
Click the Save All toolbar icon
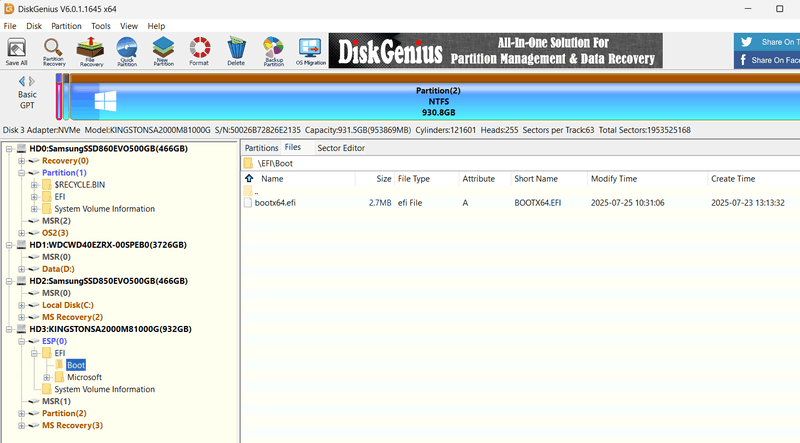click(16, 52)
